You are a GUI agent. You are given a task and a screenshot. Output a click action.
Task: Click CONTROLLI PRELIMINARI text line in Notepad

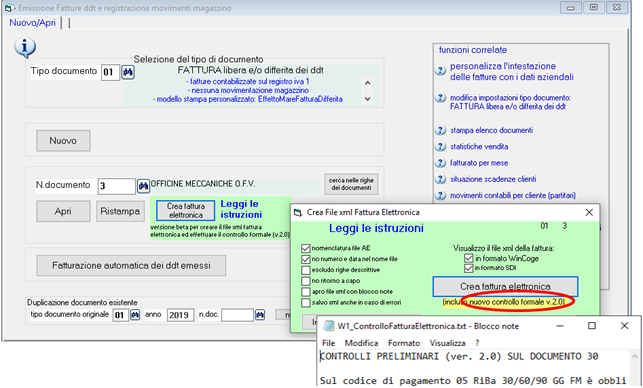459,356
